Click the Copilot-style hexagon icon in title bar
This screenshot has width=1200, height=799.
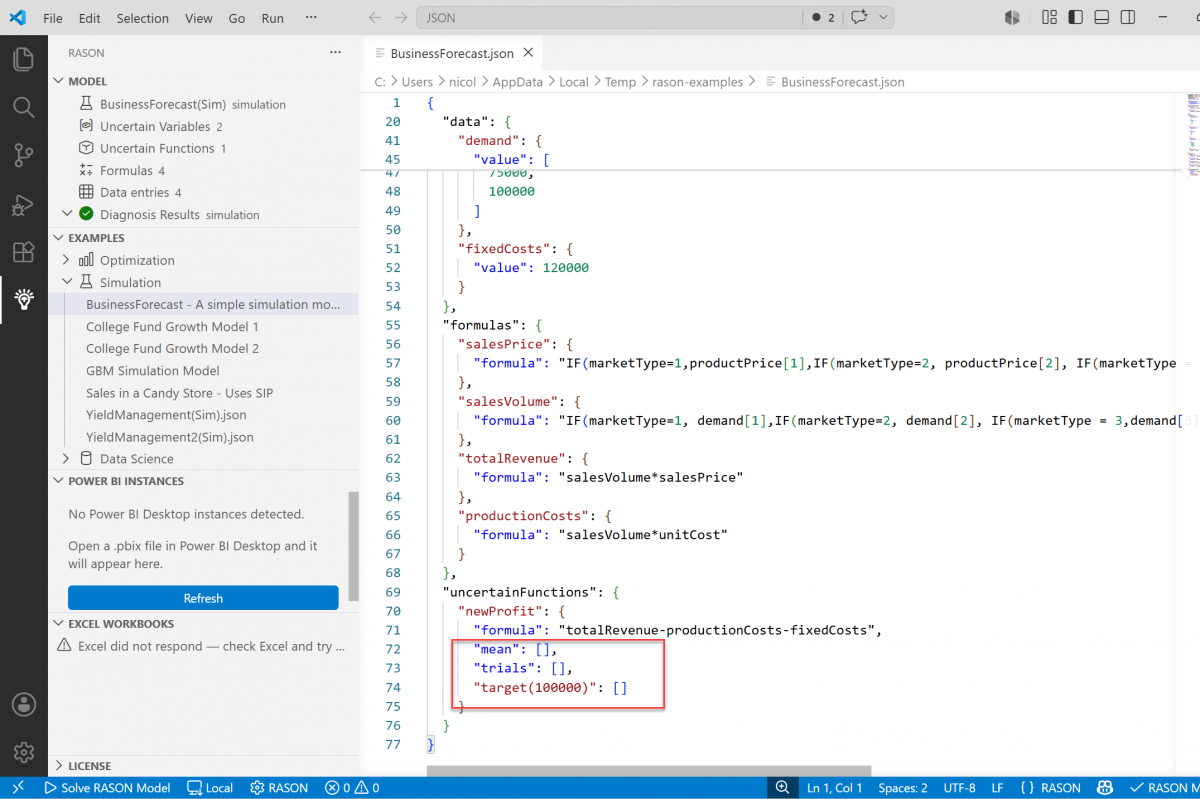click(x=1012, y=18)
